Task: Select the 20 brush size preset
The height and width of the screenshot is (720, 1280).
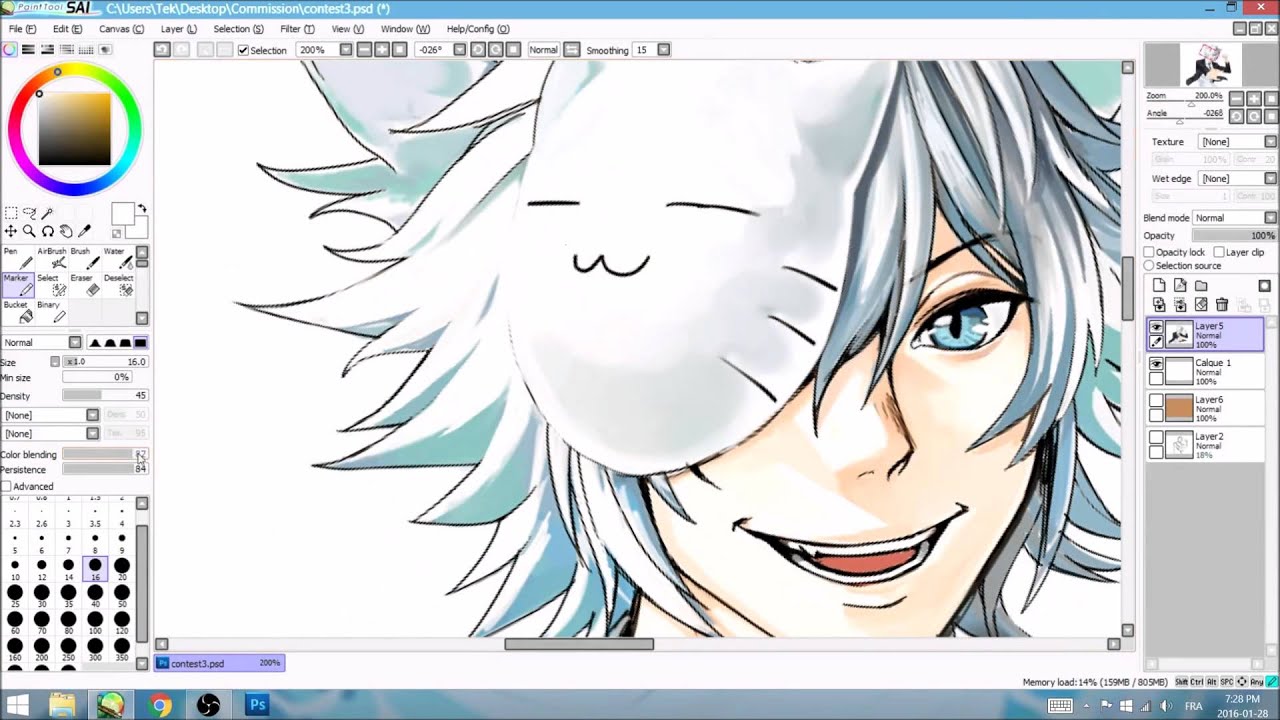Action: coord(122,569)
